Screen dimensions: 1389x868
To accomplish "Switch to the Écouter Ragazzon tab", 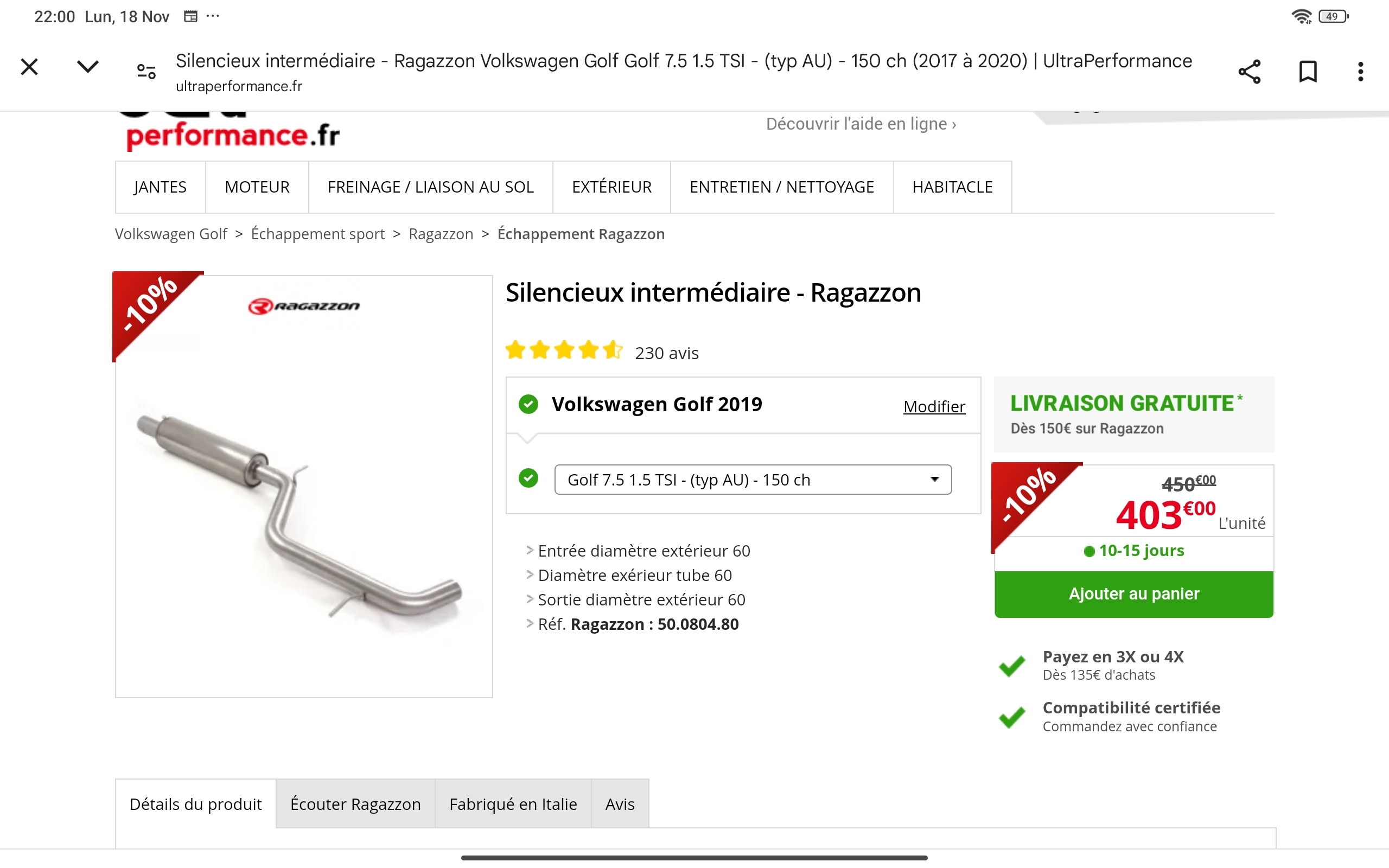I will pyautogui.click(x=355, y=803).
